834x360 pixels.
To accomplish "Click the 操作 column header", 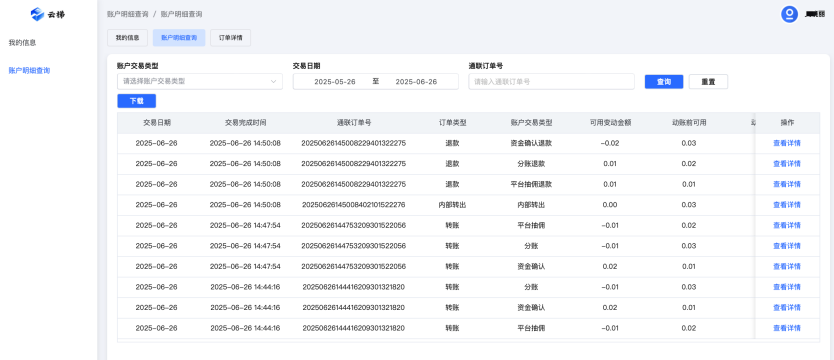I will (x=787, y=122).
